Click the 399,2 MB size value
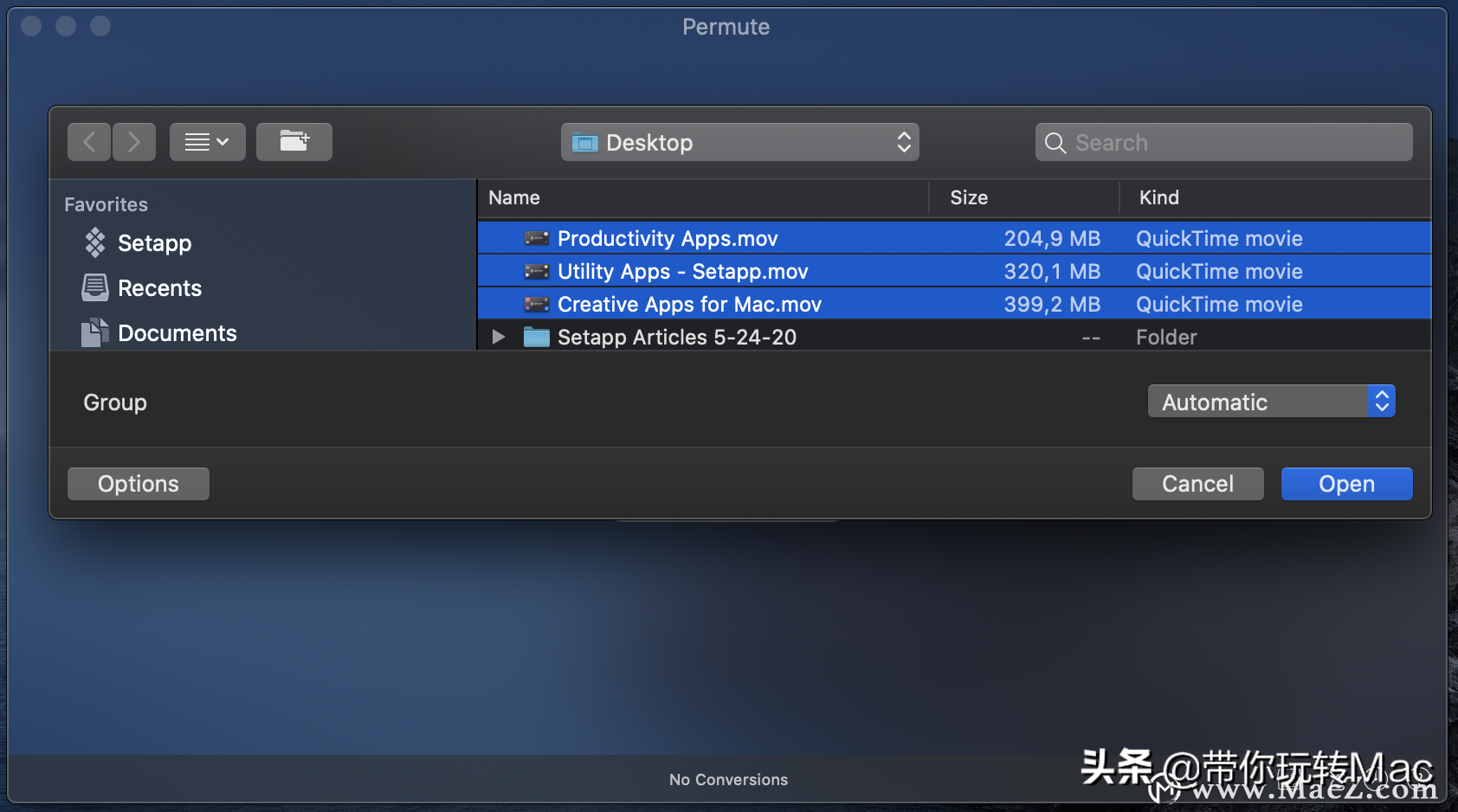This screenshot has height=812, width=1458. (1052, 304)
